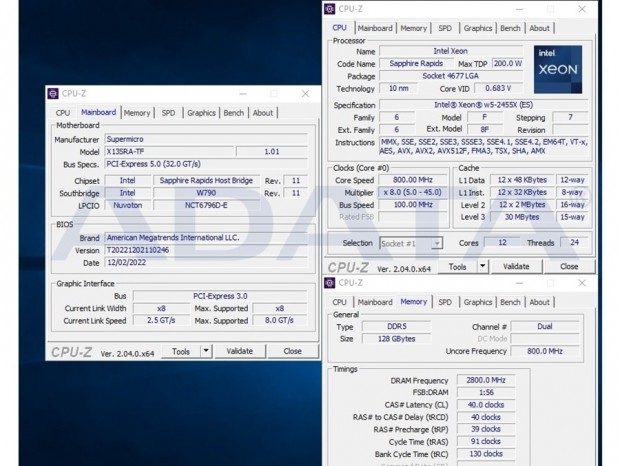This screenshot has width=620, height=466.
Task: Open Bench tab in Mainboard window
Action: (x=234, y=113)
